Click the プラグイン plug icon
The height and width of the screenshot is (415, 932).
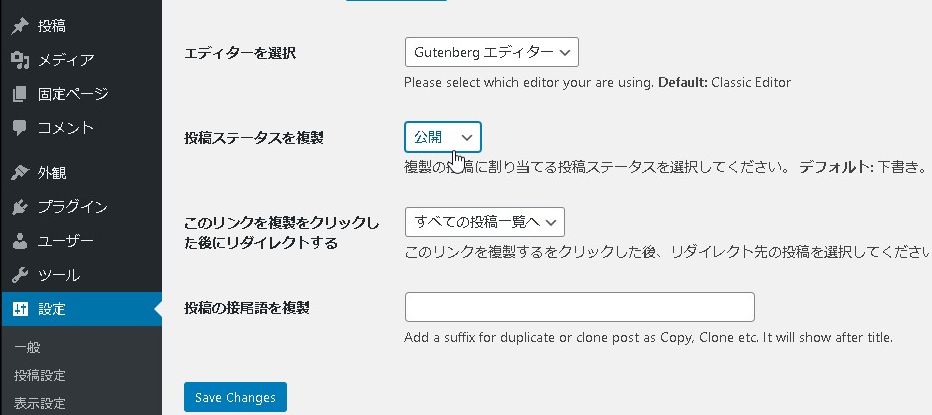point(19,207)
